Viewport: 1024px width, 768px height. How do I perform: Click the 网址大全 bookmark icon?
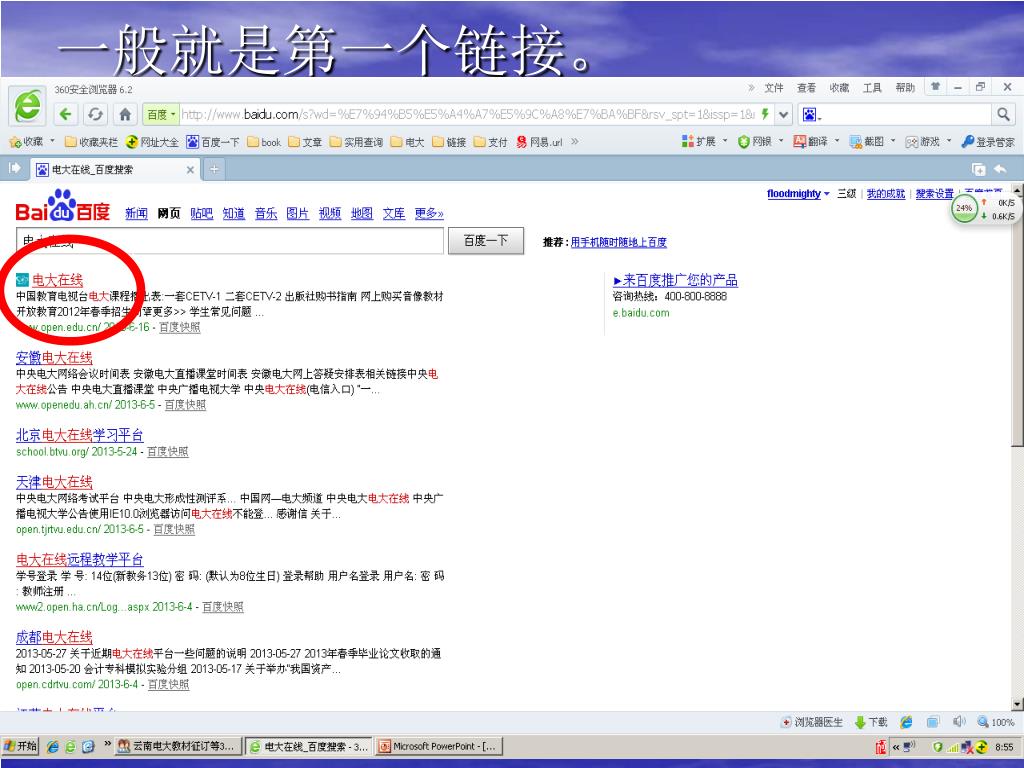[132, 142]
